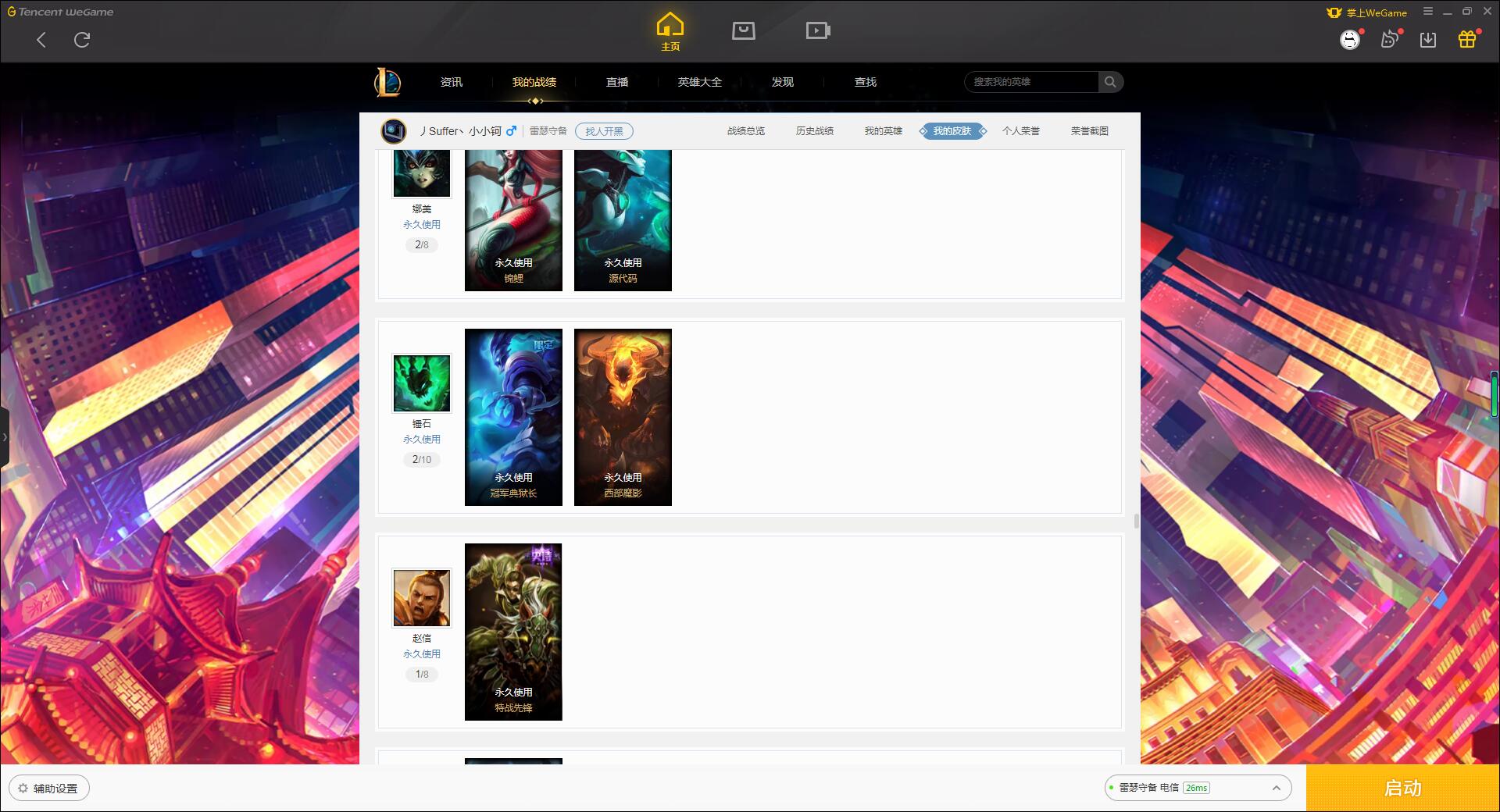The width and height of the screenshot is (1500, 812).
Task: Open the 特战先锋 skin thumbnail
Action: [513, 632]
